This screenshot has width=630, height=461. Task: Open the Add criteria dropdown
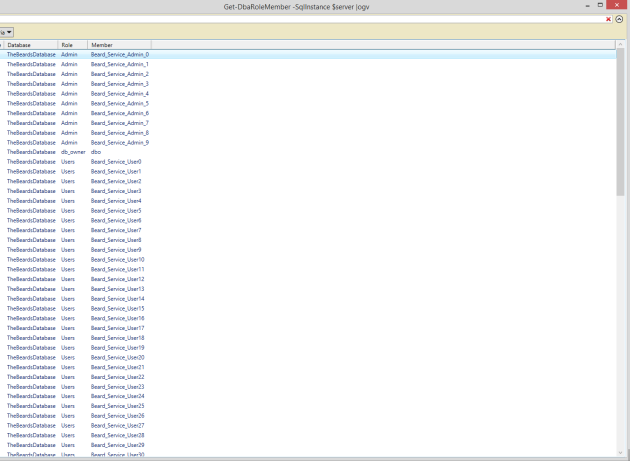click(7, 32)
